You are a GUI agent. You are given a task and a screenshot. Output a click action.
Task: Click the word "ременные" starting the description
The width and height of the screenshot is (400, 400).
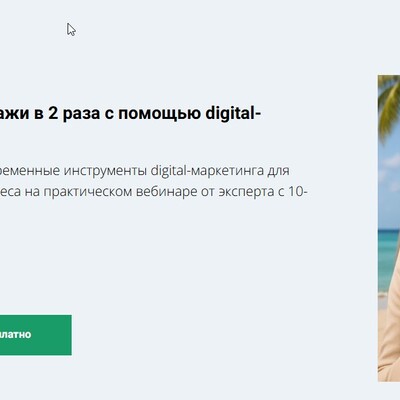coord(30,171)
